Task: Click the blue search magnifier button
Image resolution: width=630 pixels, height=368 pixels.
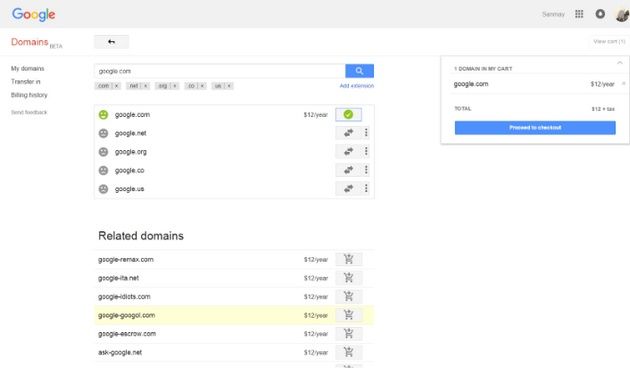Action: point(359,71)
